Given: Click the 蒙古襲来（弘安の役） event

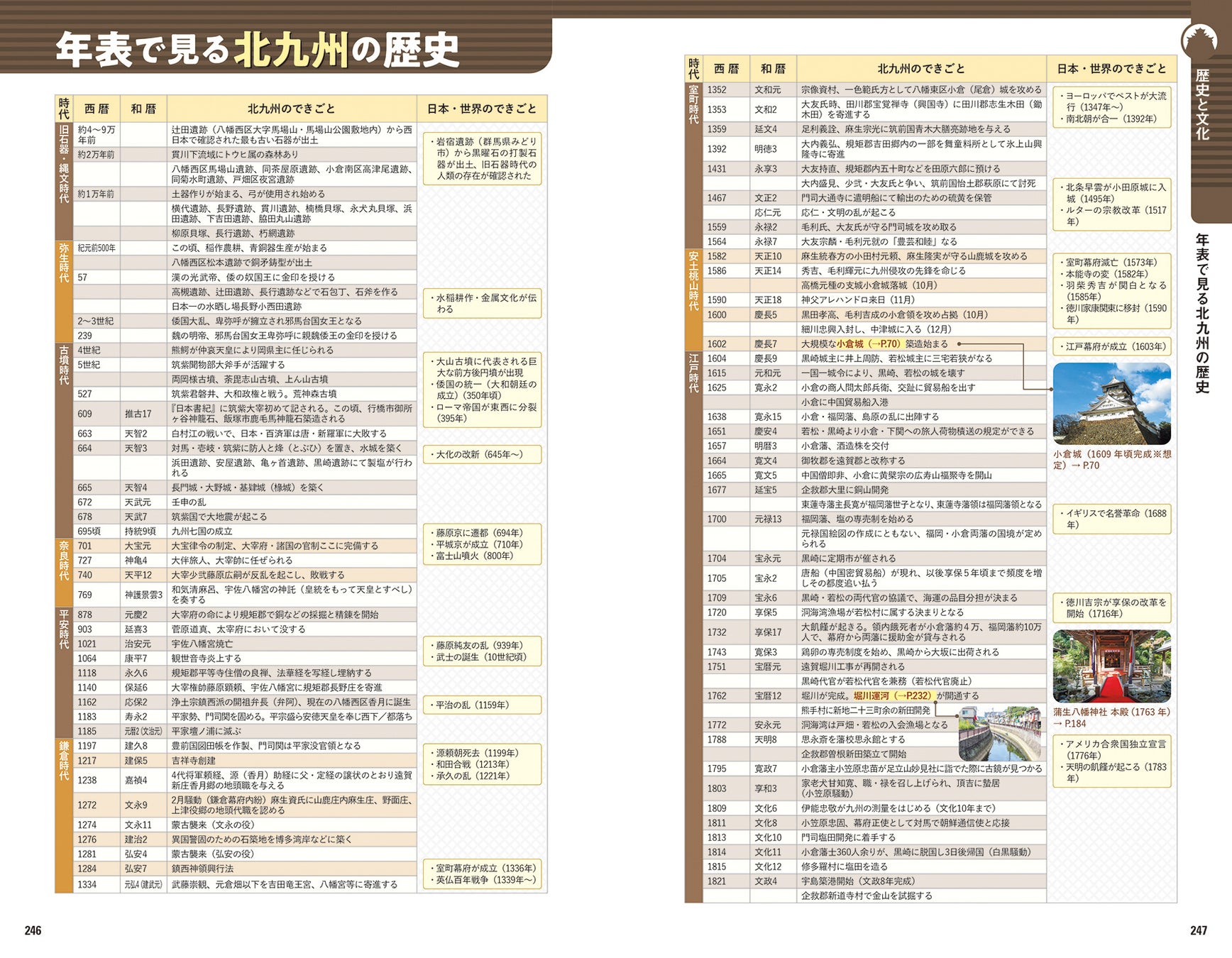Looking at the screenshot, I should 292,854.
